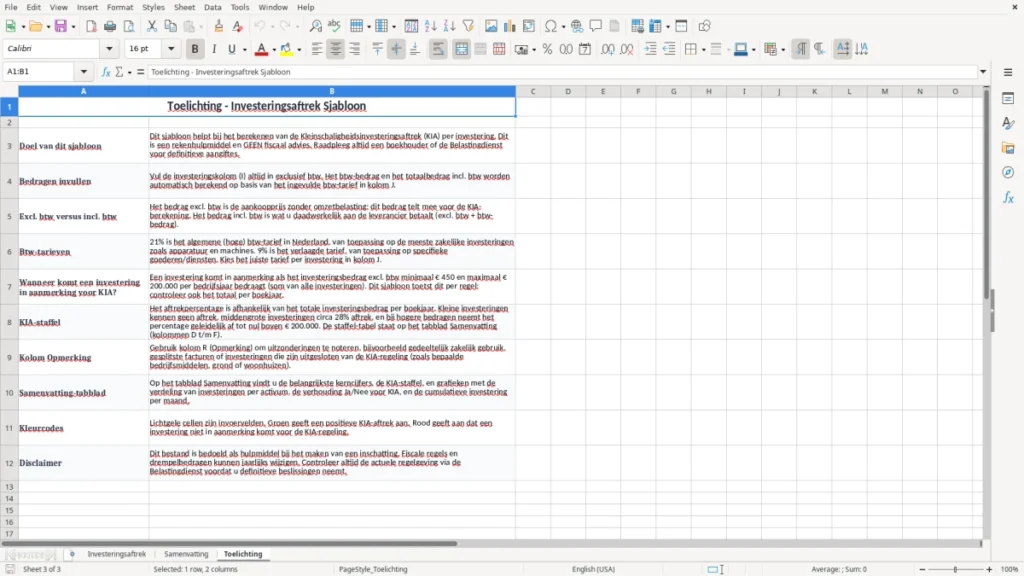Image resolution: width=1024 pixels, height=576 pixels.
Task: Click the Copy icon in the toolbar
Action: coord(170,26)
